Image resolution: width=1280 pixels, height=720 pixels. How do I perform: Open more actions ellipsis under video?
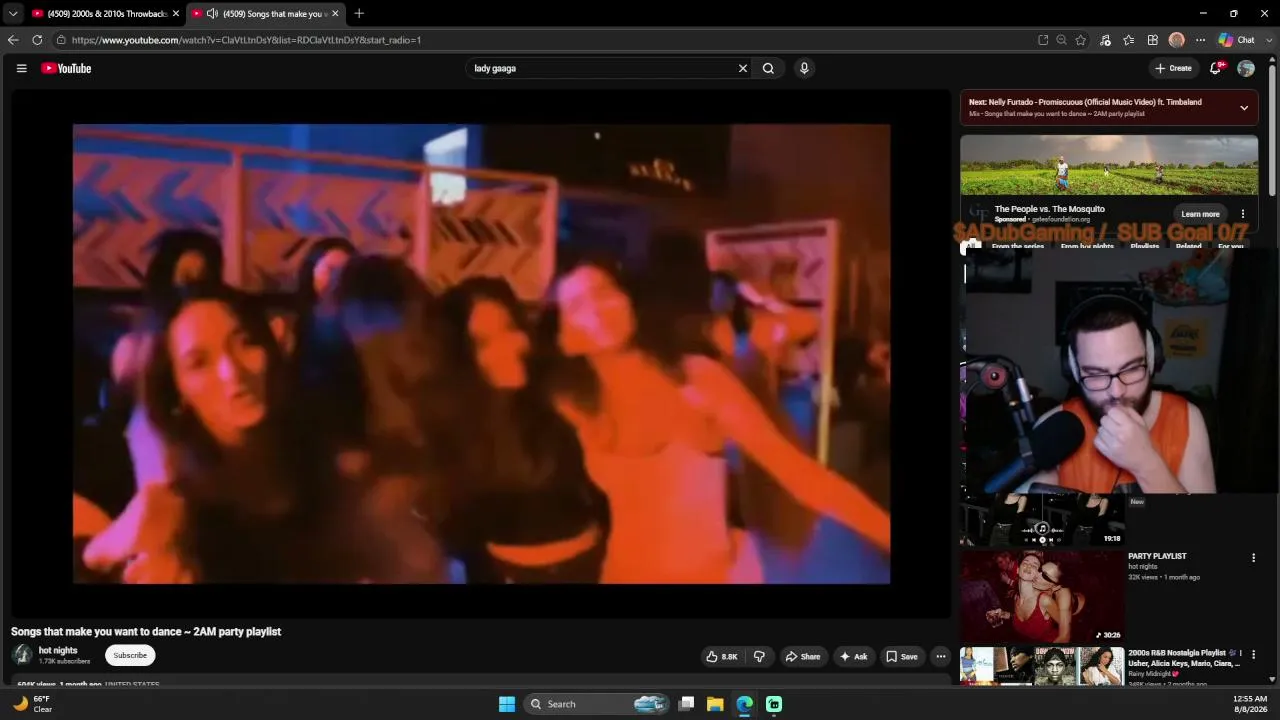coord(941,656)
